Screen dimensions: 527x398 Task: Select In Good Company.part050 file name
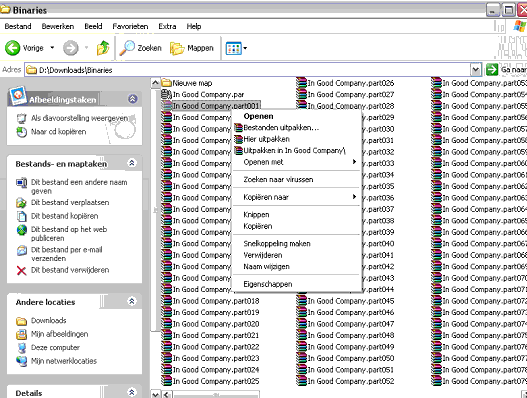pos(351,358)
